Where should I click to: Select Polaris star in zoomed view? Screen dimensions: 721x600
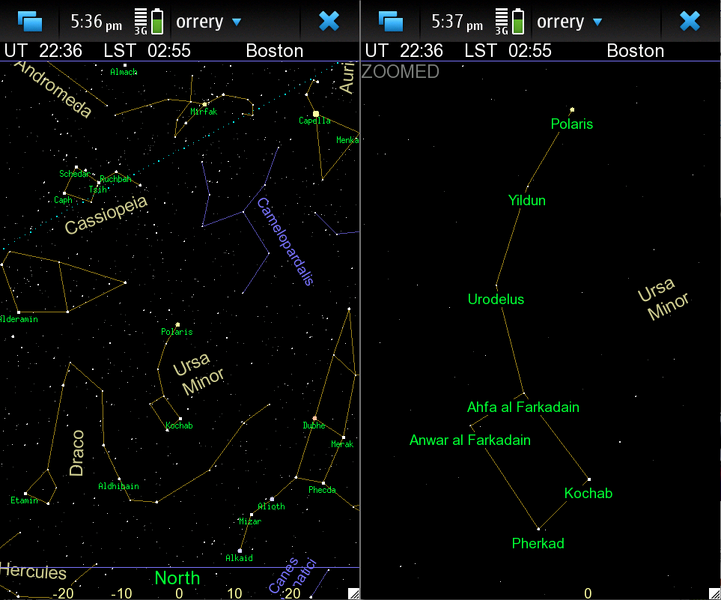572,110
